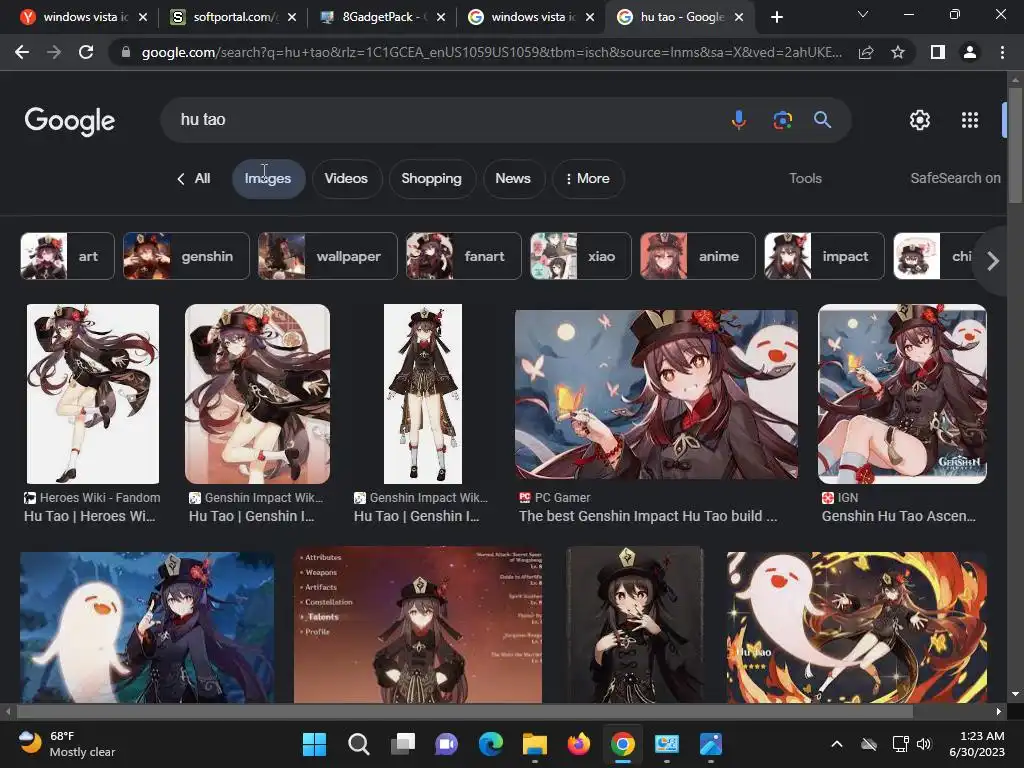
Task: Open Windows Start menu
Action: (314, 744)
